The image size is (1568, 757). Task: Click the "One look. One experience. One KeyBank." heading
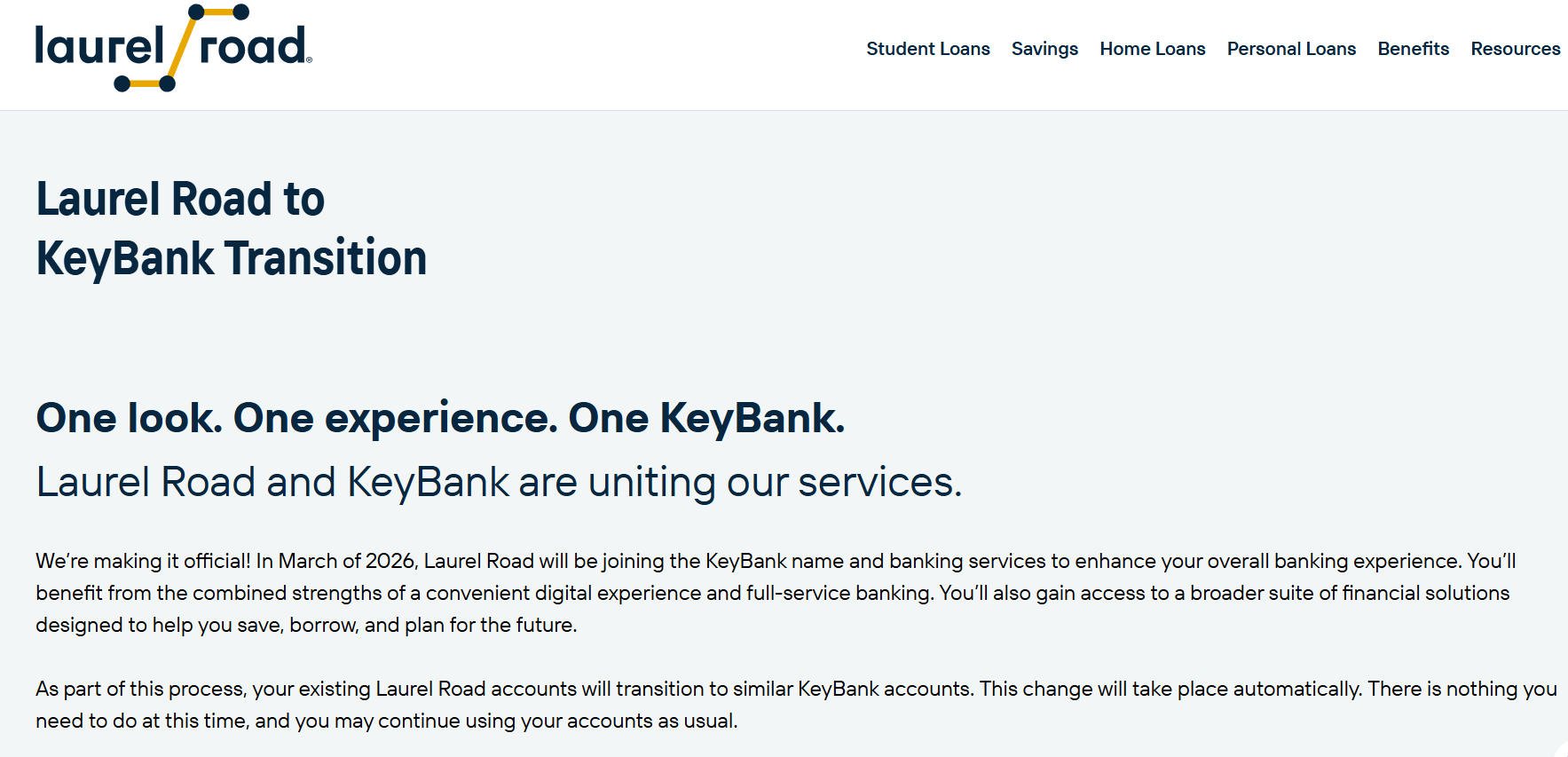coord(440,418)
